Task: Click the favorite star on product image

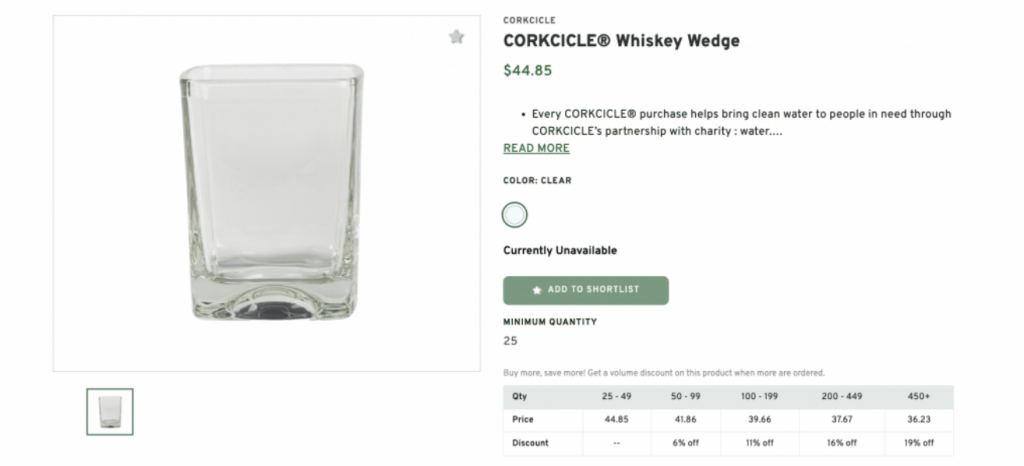Action: coord(456,37)
